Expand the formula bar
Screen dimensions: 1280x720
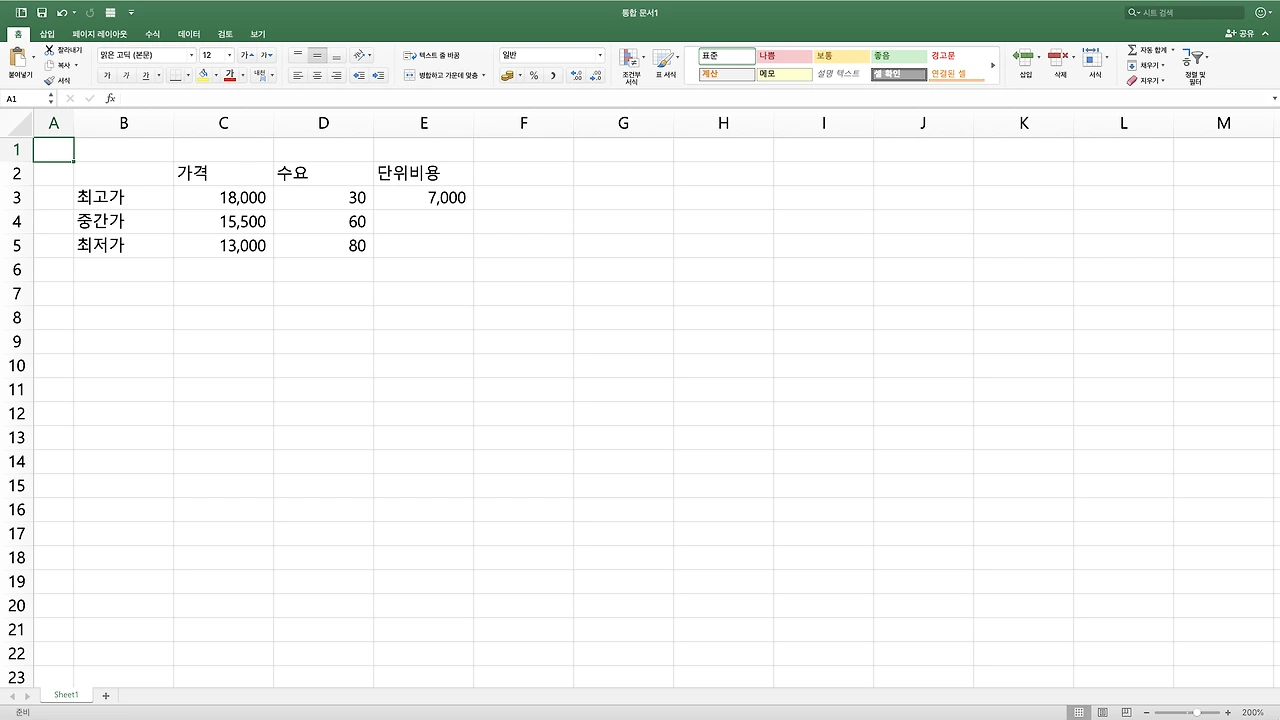[x=1274, y=99]
